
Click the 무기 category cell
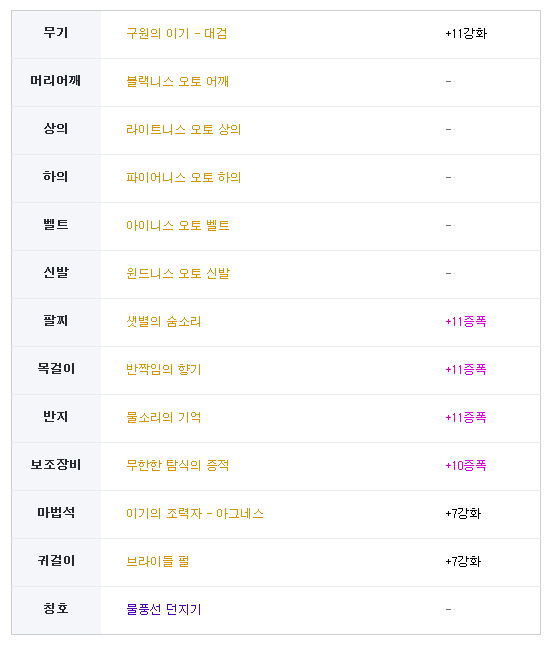tap(56, 34)
